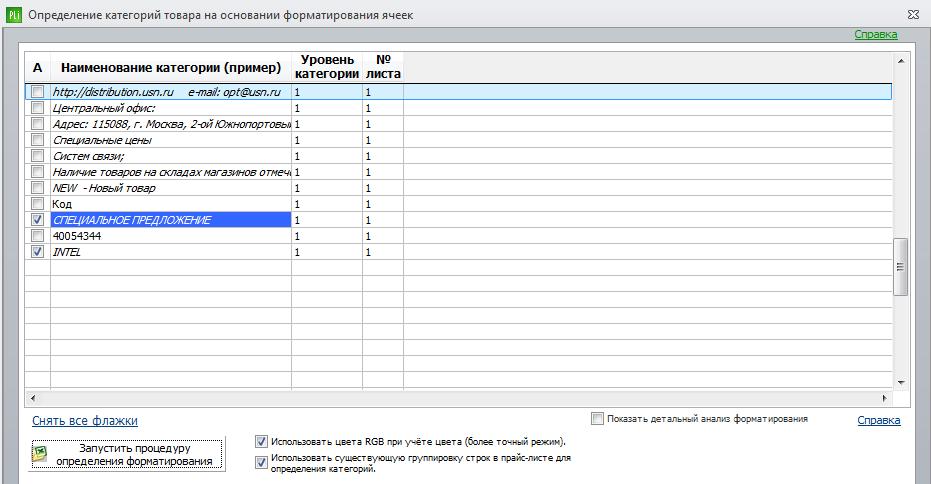Click category level value in 40054344 row

pyautogui.click(x=327, y=236)
